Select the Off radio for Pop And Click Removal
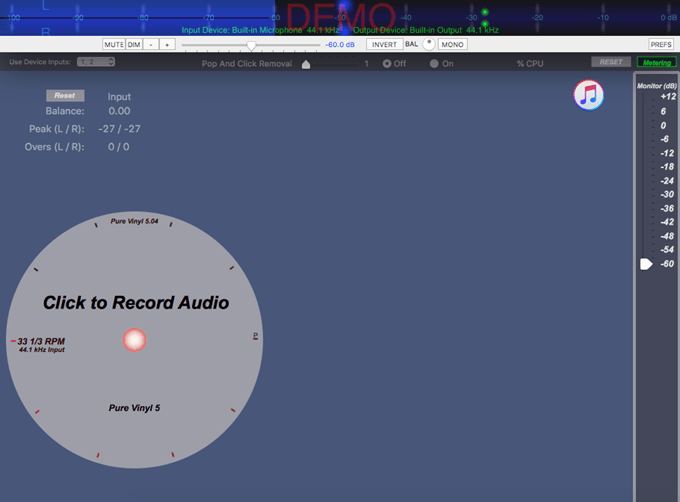 (387, 64)
